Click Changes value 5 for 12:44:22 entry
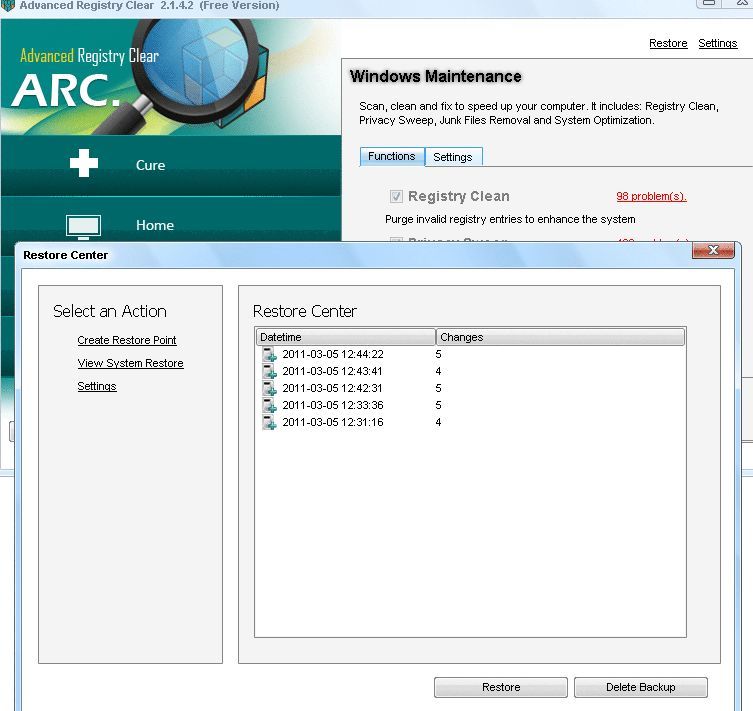 pyautogui.click(x=438, y=354)
